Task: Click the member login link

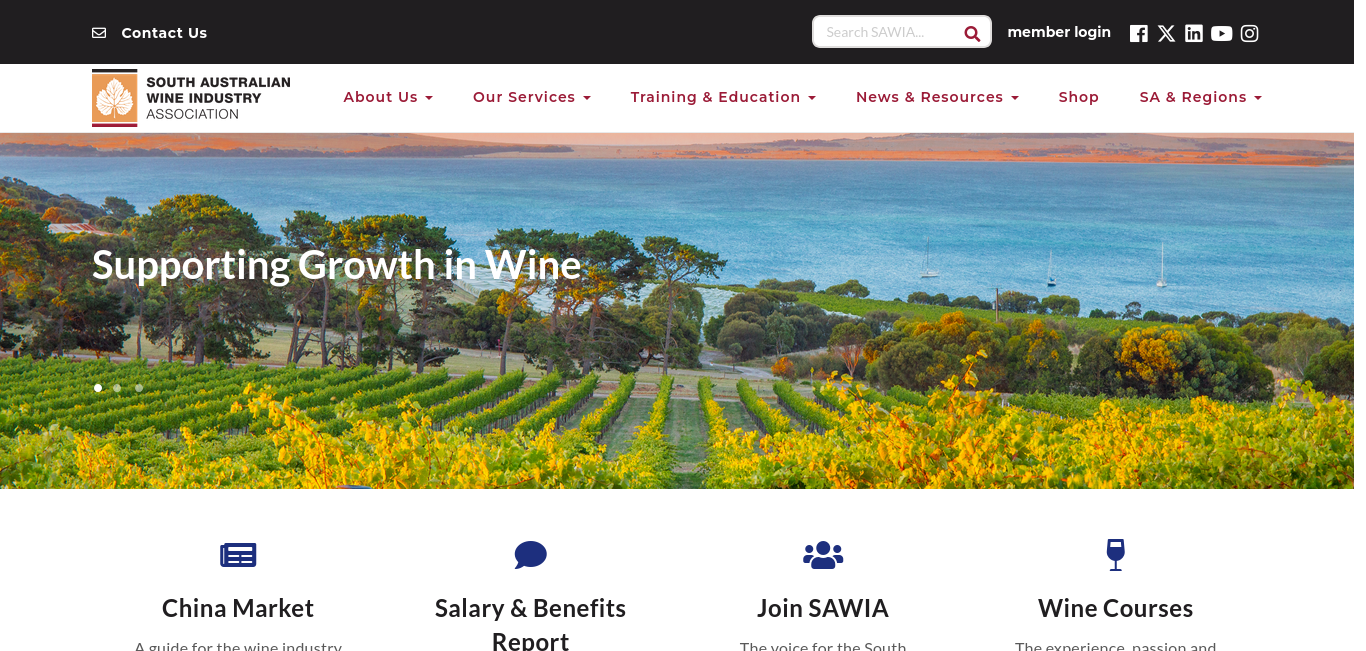Action: point(1059,32)
